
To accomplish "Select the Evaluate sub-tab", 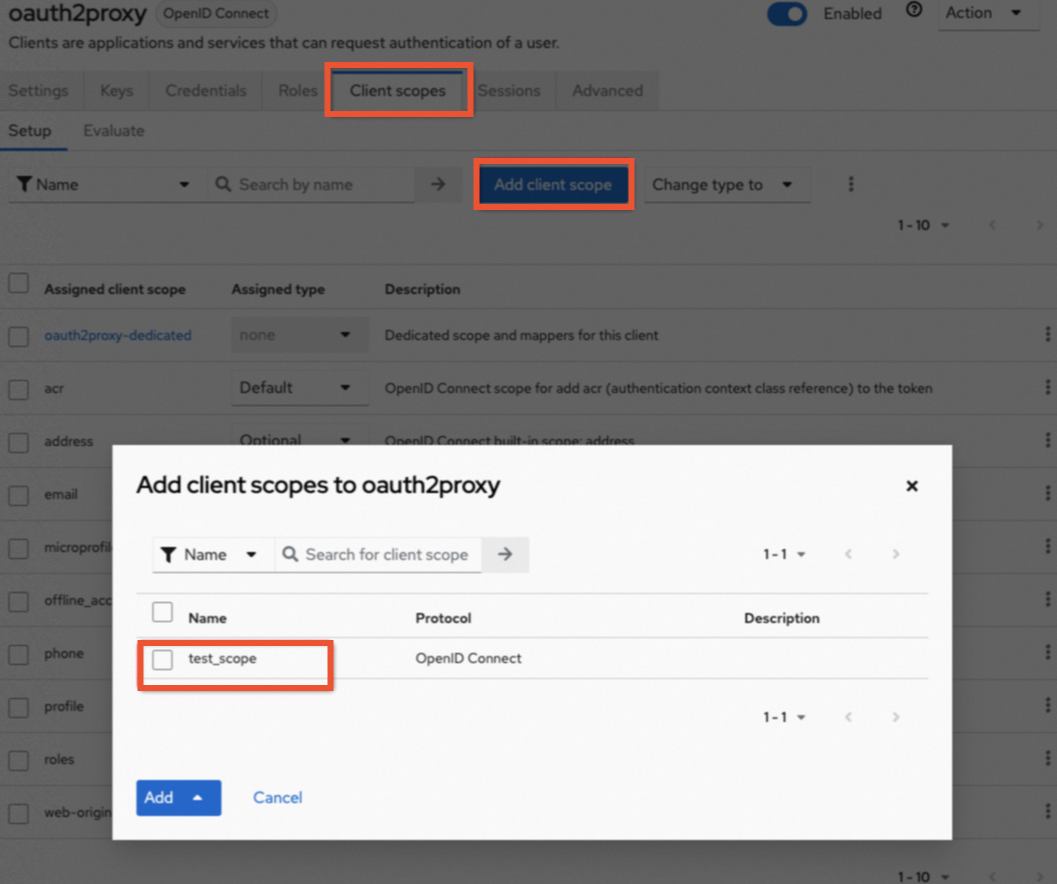I will pos(114,131).
